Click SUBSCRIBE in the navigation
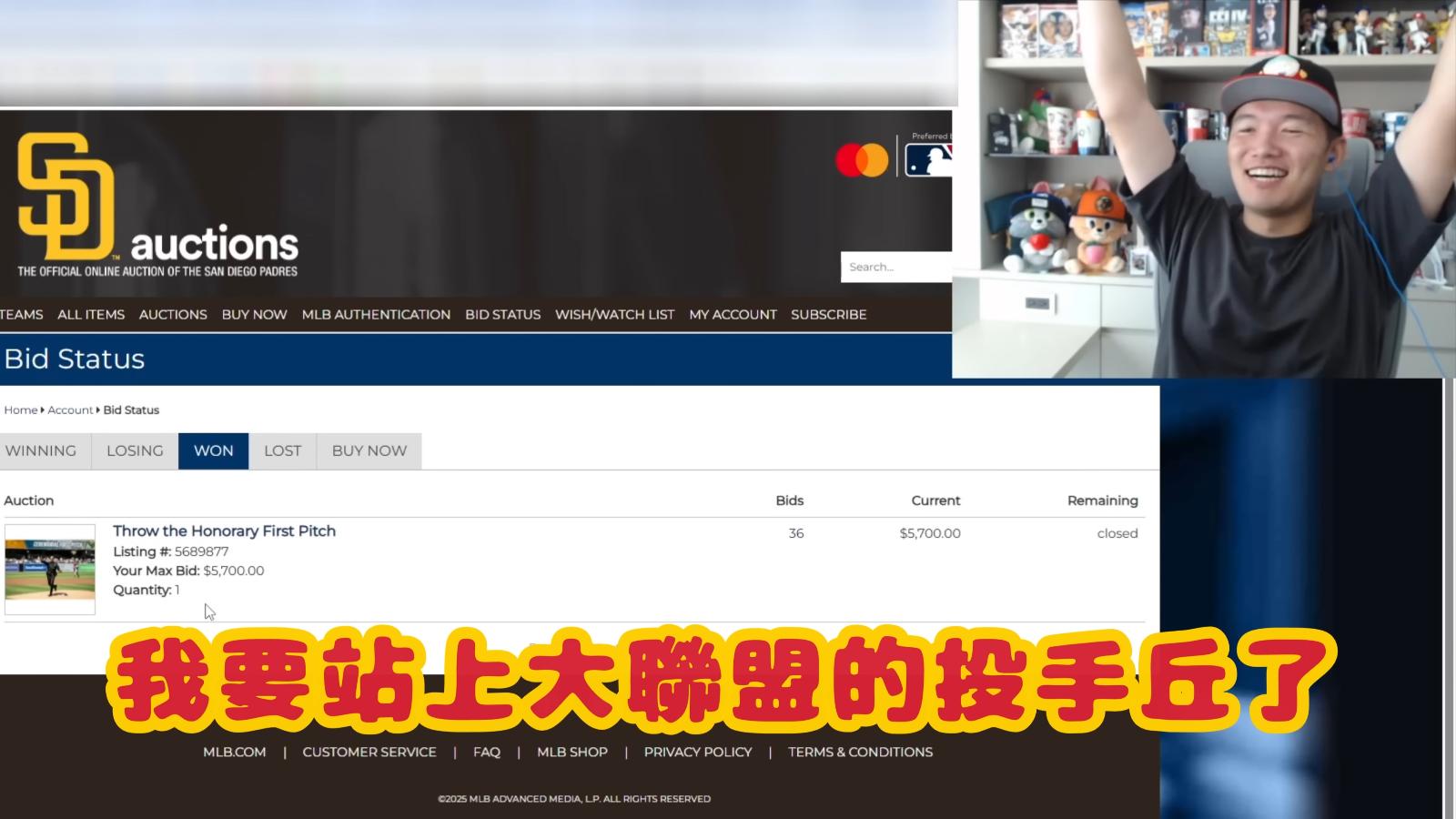1456x819 pixels. [x=829, y=314]
